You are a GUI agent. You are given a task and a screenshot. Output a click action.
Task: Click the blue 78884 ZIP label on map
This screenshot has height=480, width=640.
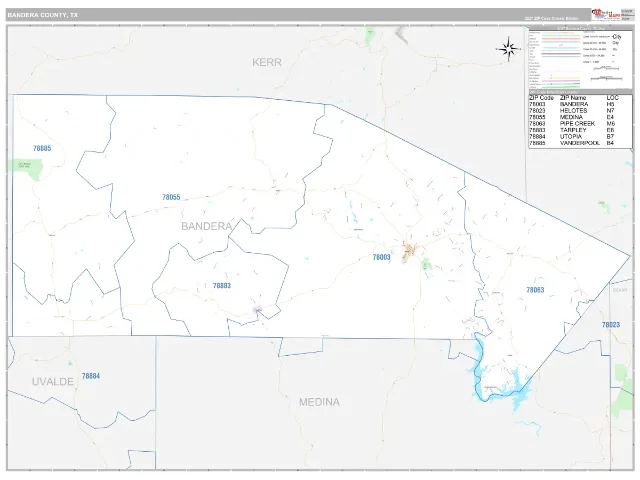[91, 376]
